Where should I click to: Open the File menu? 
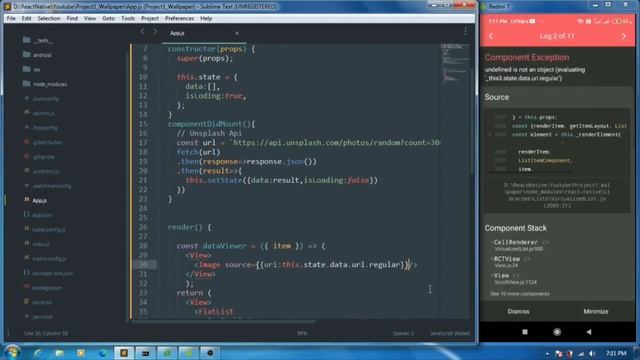(x=11, y=18)
